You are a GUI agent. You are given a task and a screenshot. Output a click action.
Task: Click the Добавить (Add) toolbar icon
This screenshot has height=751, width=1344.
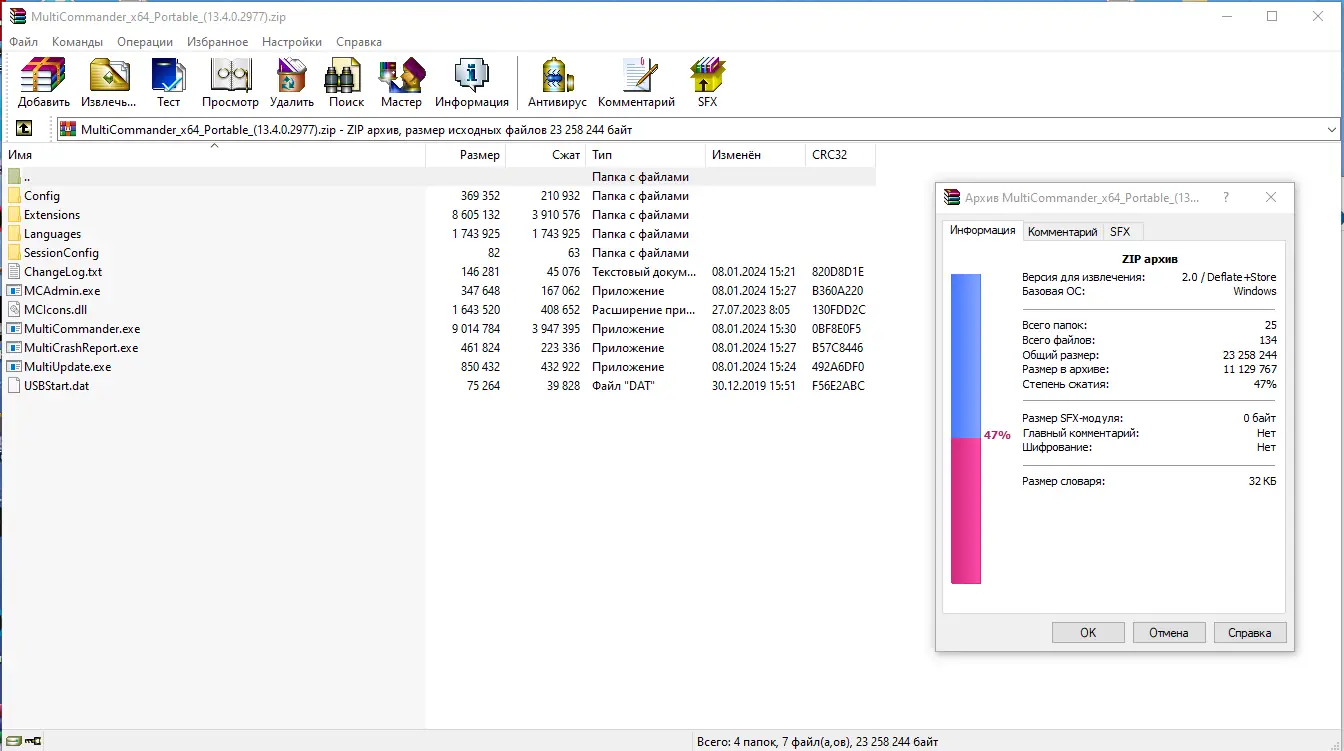pos(43,75)
